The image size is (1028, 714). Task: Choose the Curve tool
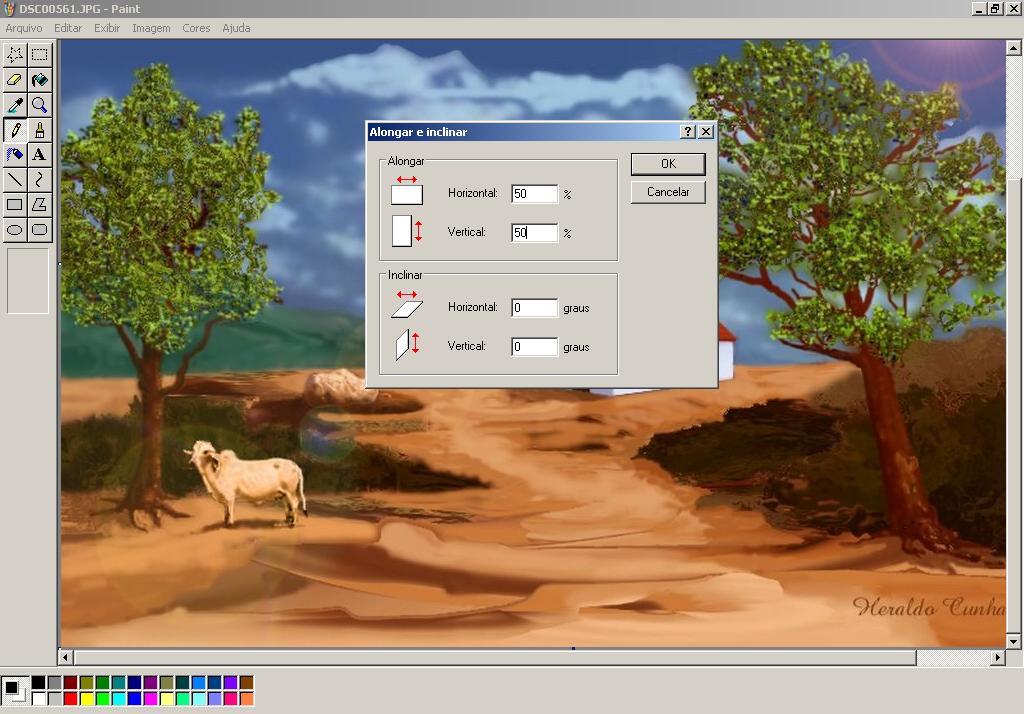click(39, 179)
